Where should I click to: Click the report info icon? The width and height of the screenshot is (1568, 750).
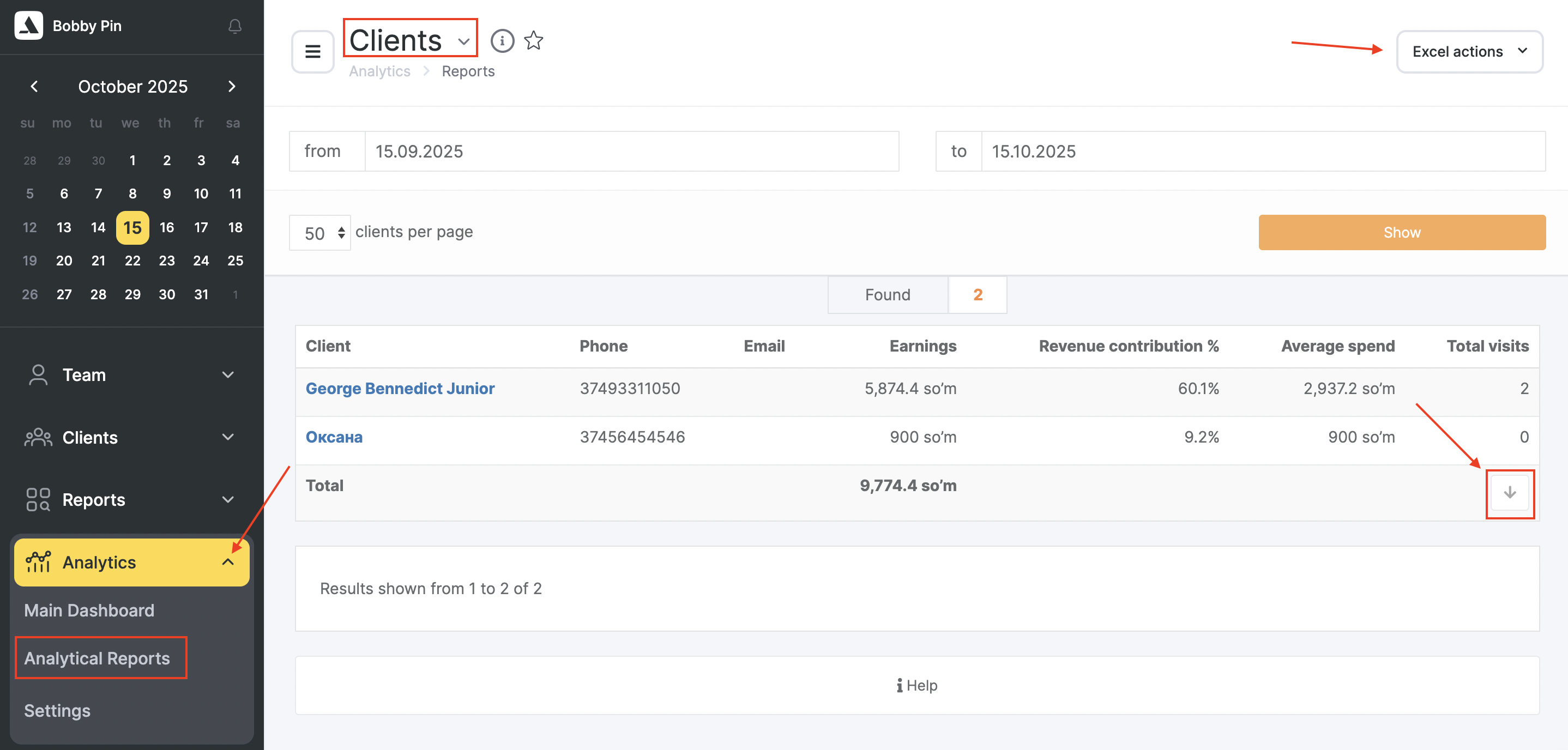[502, 41]
